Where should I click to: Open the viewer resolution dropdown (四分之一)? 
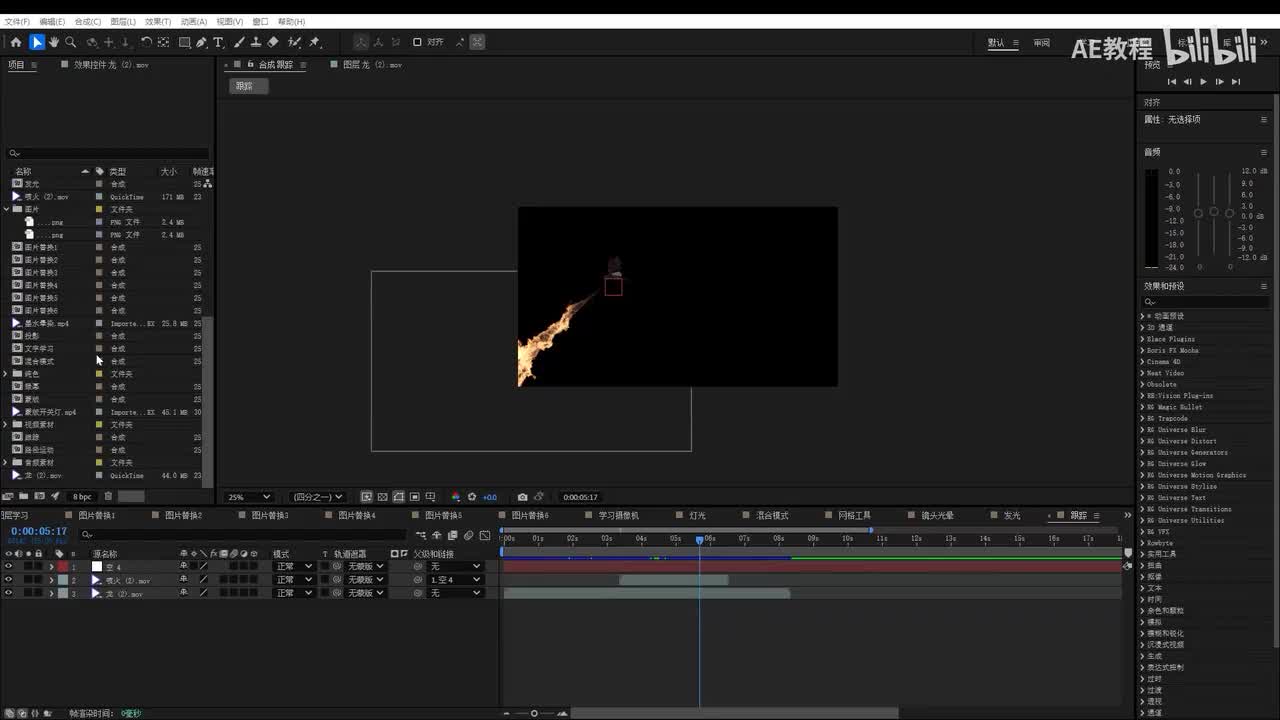(x=317, y=497)
